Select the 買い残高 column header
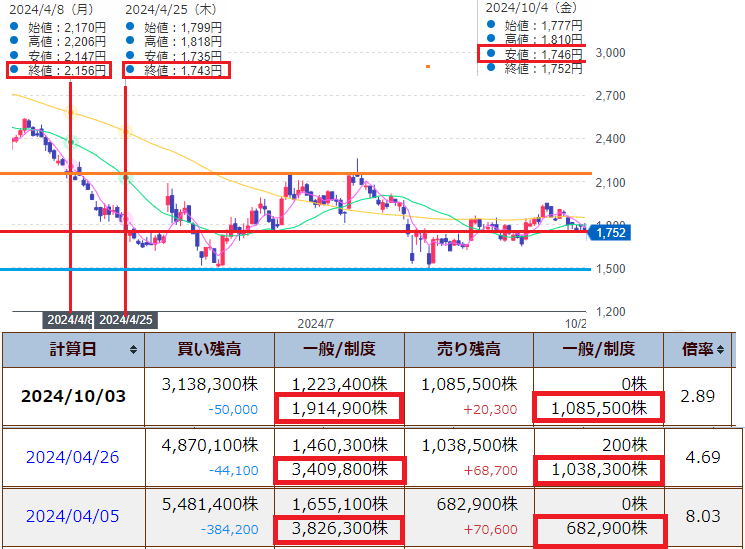This screenshot has width=745, height=549. 209,350
